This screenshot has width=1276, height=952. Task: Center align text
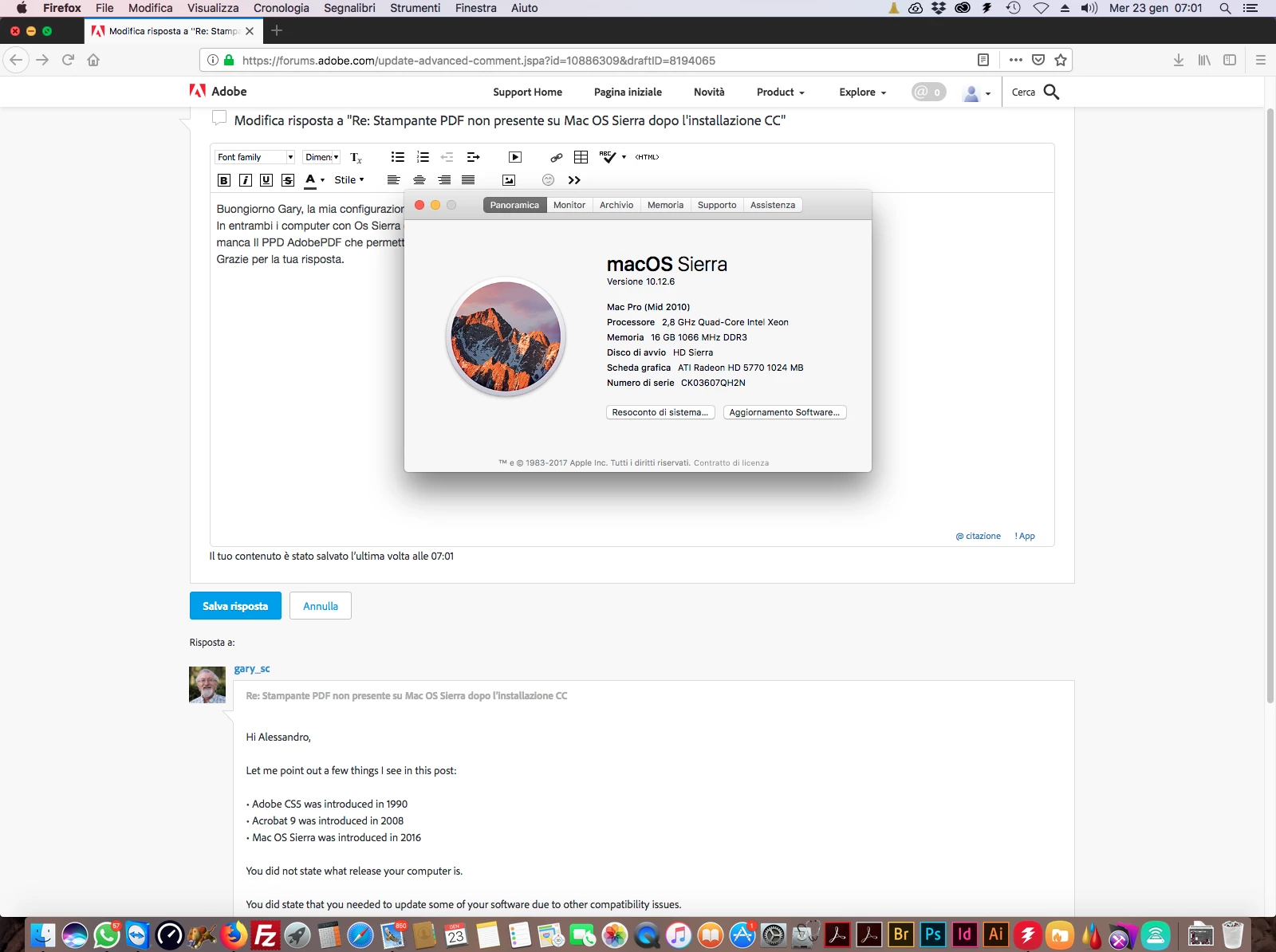coord(419,180)
